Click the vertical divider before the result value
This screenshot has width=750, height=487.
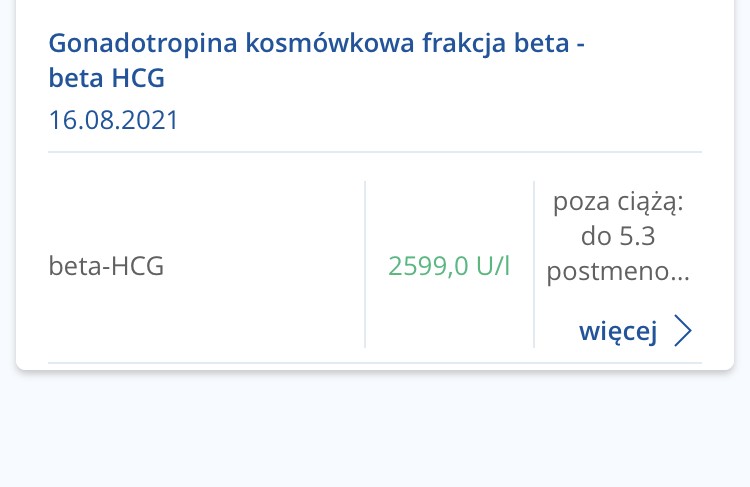coord(365,265)
